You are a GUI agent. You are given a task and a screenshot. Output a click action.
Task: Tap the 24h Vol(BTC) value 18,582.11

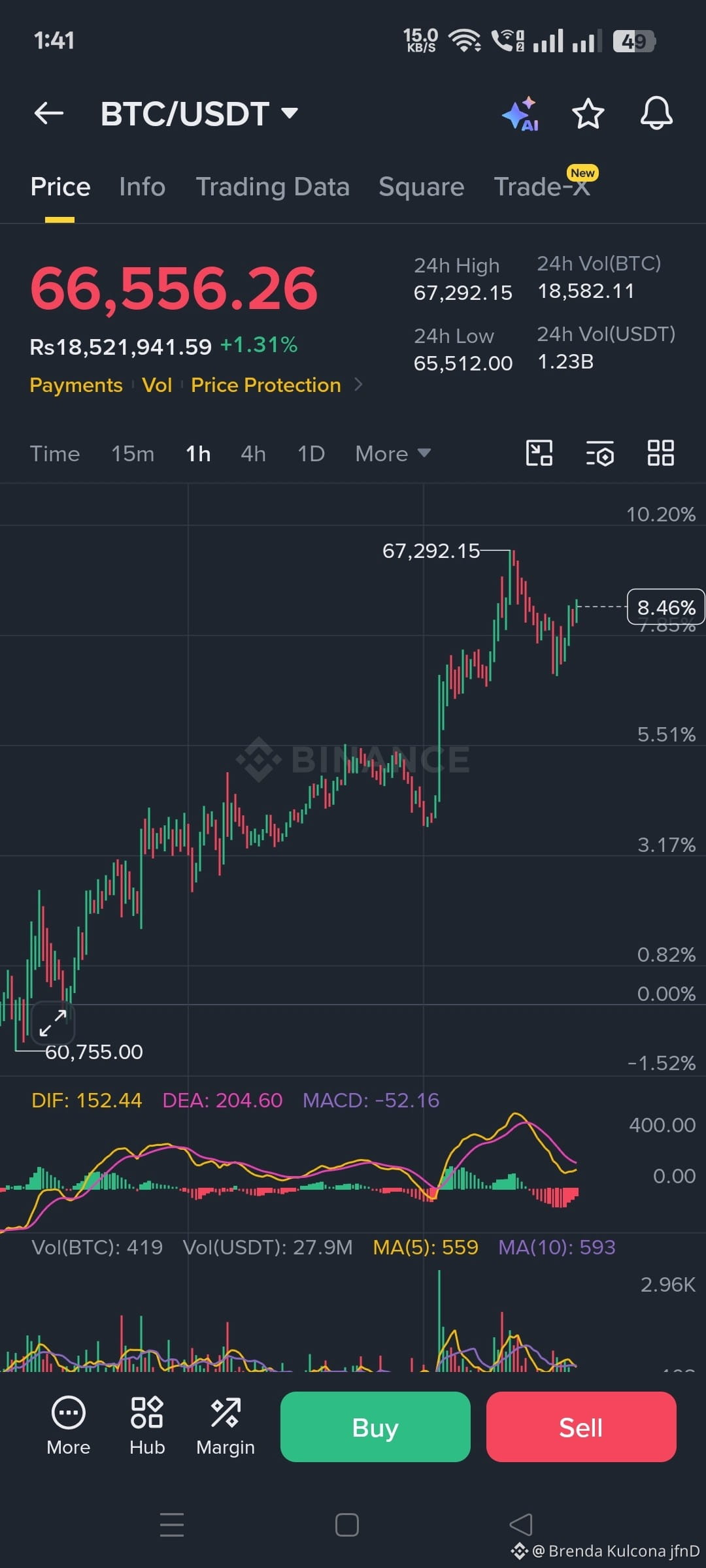(586, 291)
